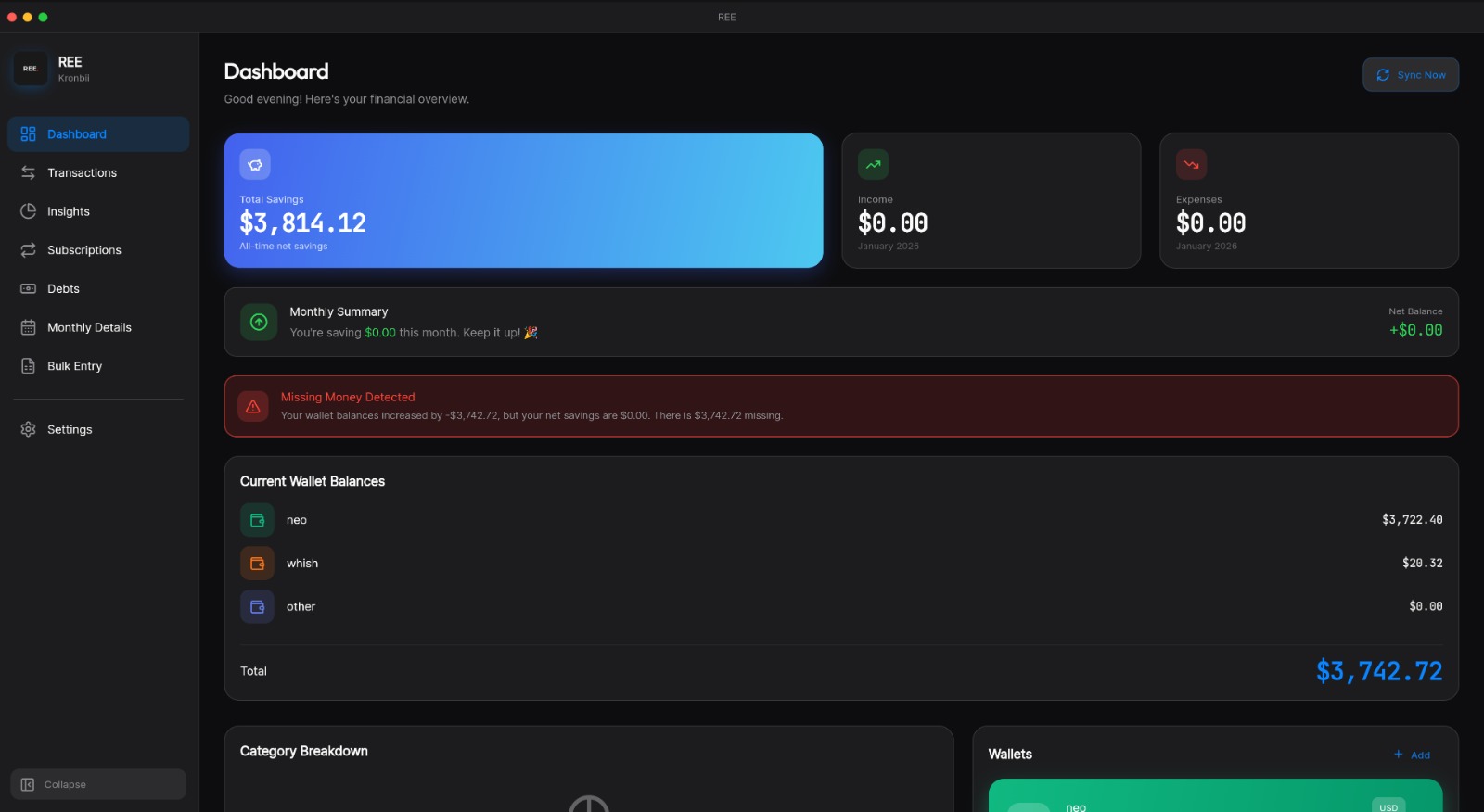Click the Missing Money warning triangle icon
This screenshot has width=1484, height=812.
tap(252, 406)
